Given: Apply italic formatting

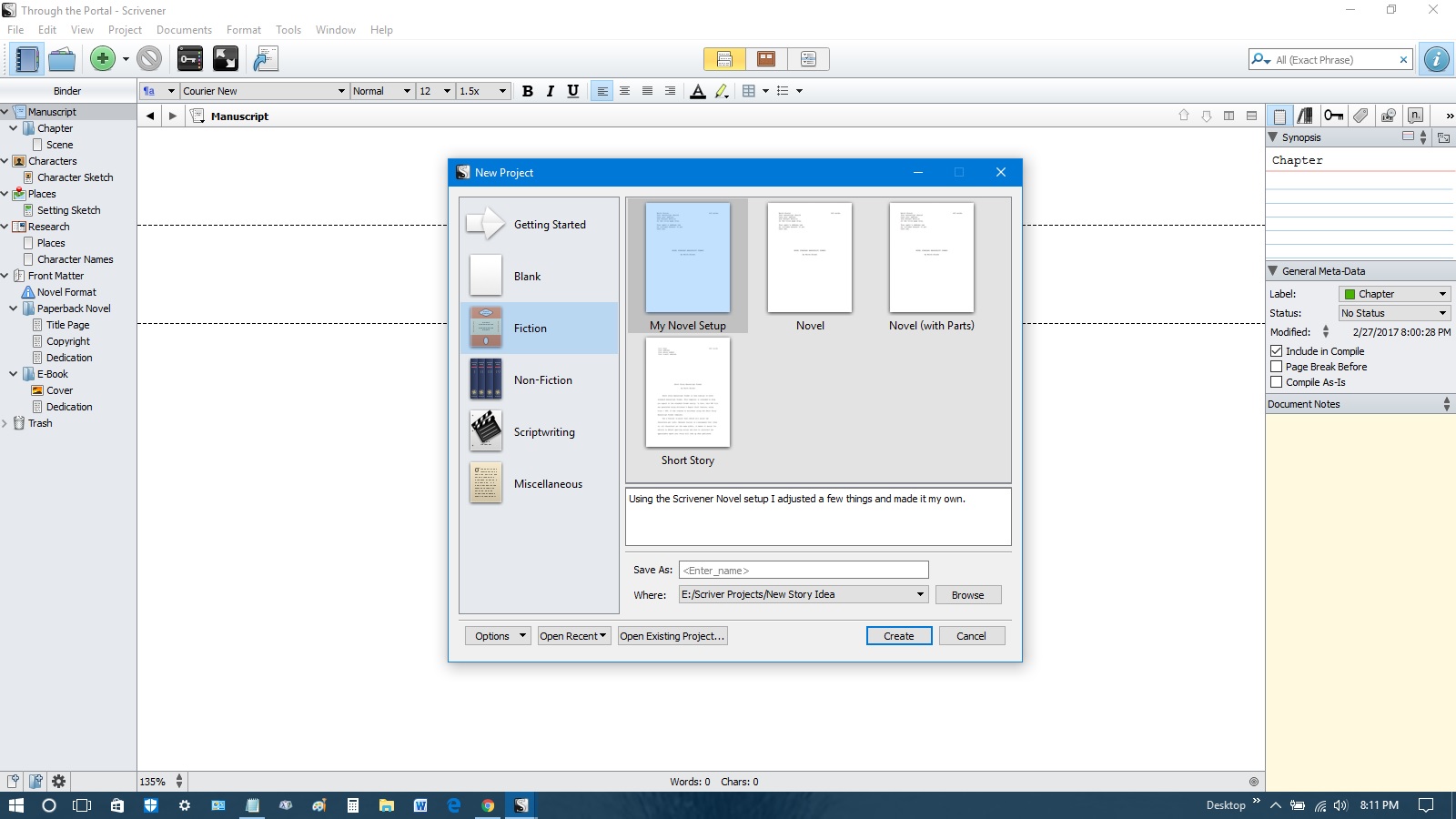Looking at the screenshot, I should (550, 91).
